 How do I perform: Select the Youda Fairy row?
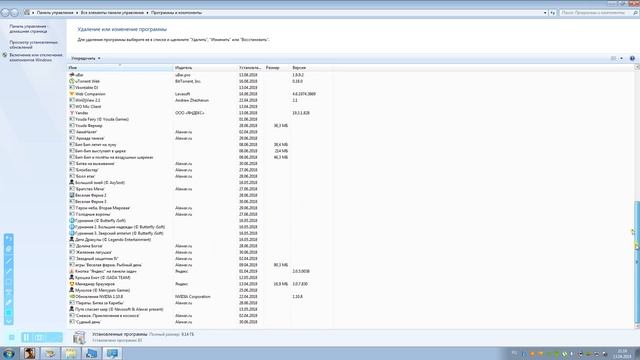point(200,119)
